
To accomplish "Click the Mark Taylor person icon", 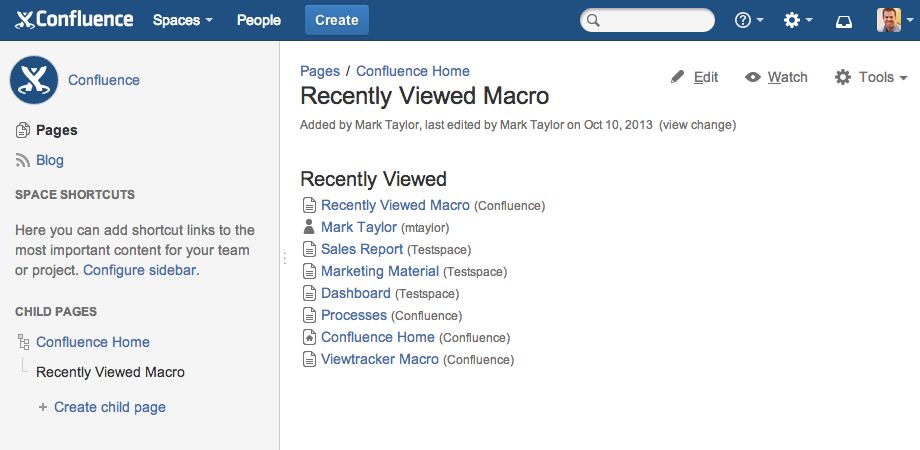I will [309, 227].
